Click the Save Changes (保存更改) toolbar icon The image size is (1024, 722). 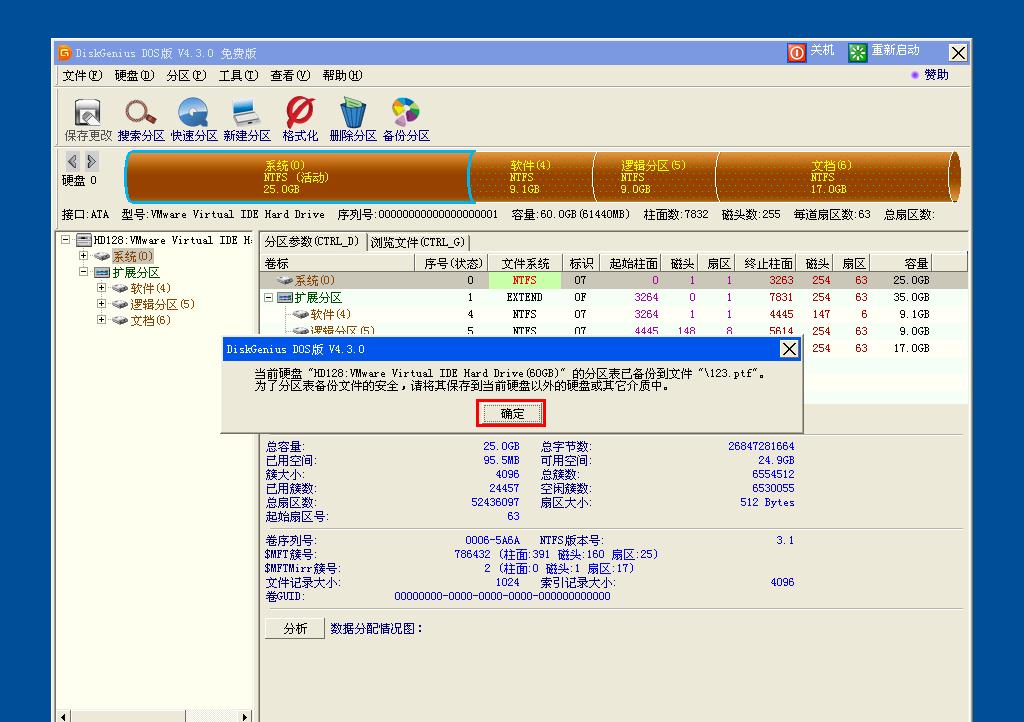tap(88, 112)
